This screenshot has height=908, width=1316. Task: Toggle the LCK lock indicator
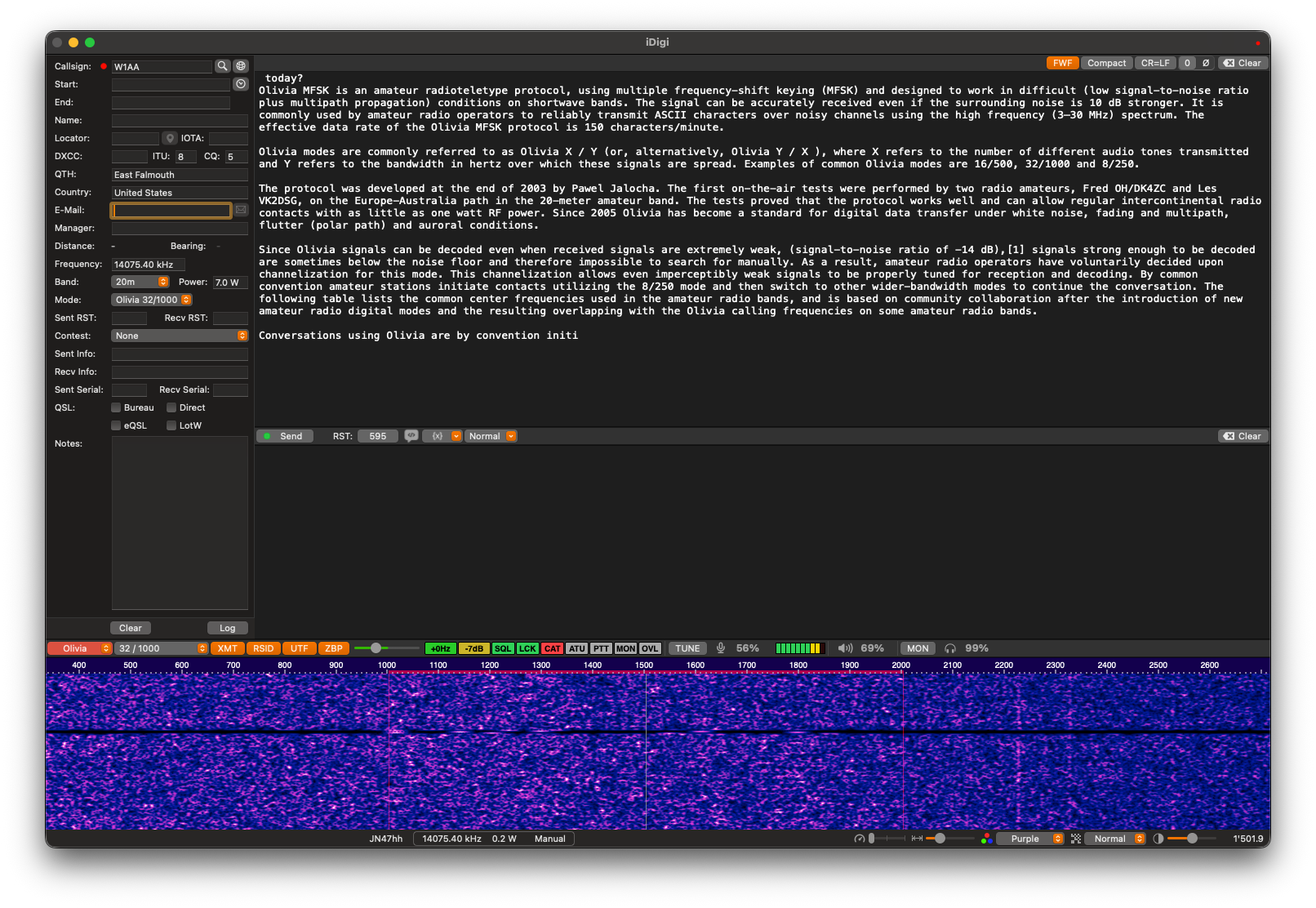click(x=527, y=648)
